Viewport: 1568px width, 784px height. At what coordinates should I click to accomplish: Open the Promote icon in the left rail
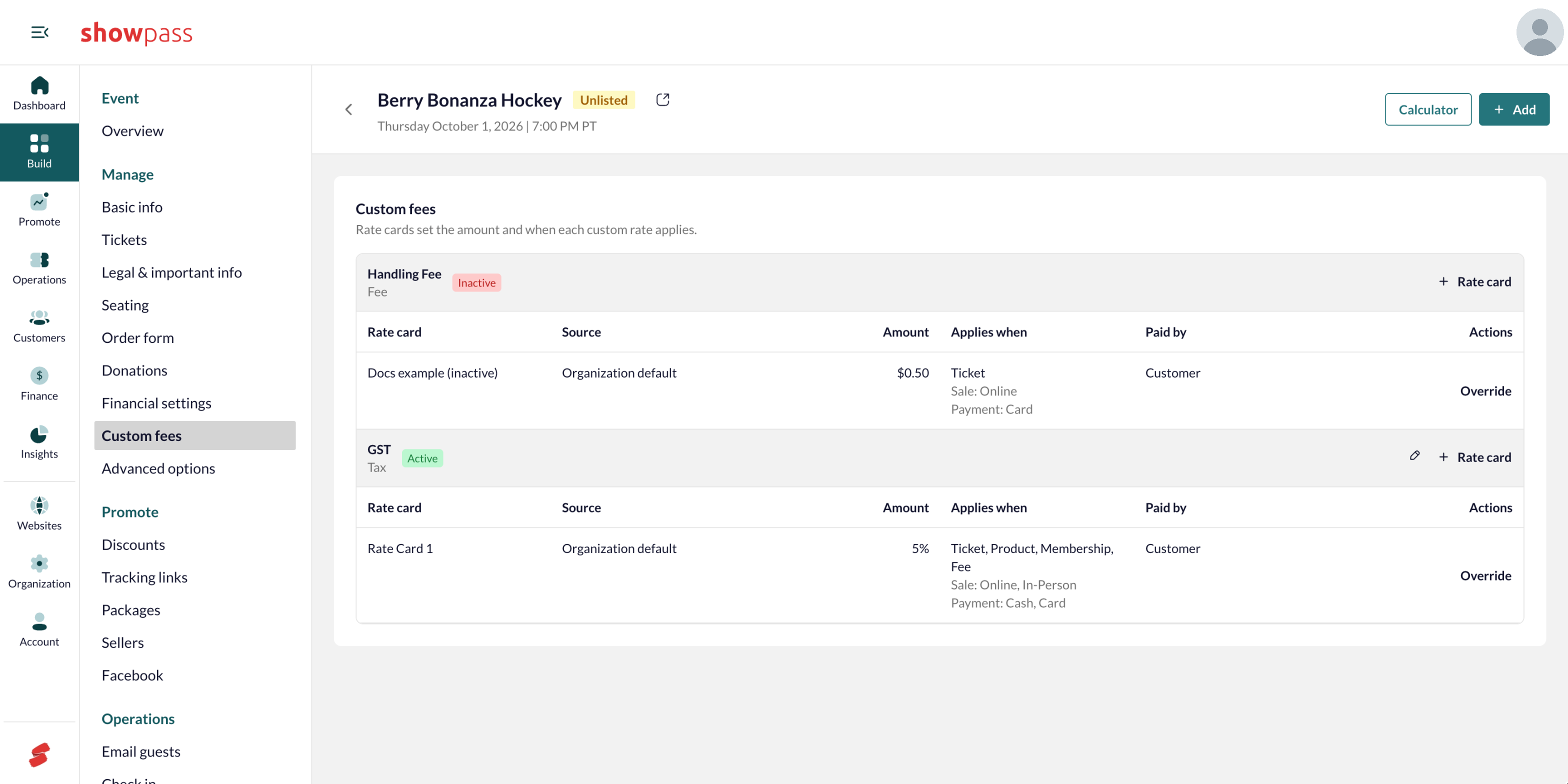pos(39,201)
